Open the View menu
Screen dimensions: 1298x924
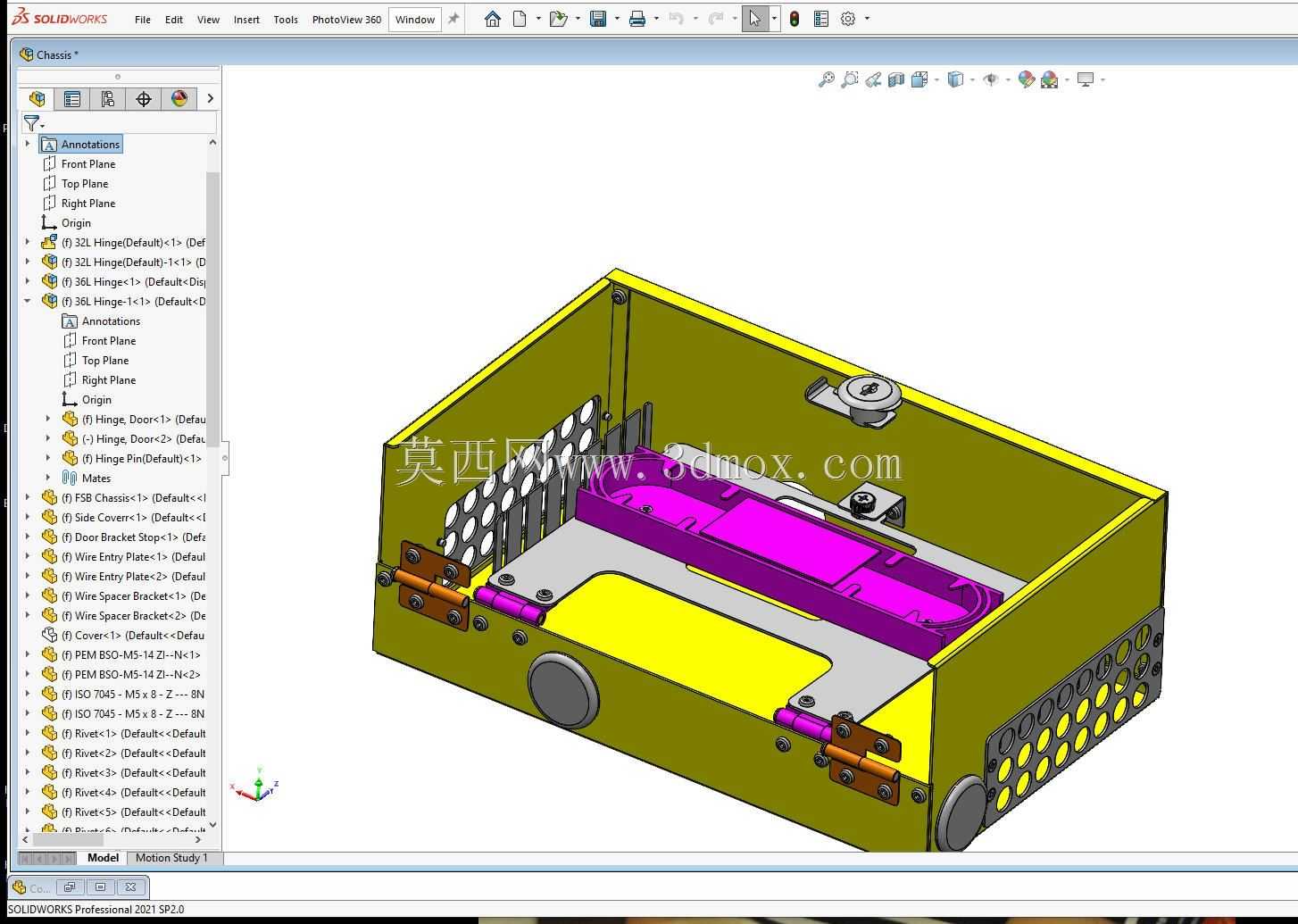pyautogui.click(x=208, y=20)
